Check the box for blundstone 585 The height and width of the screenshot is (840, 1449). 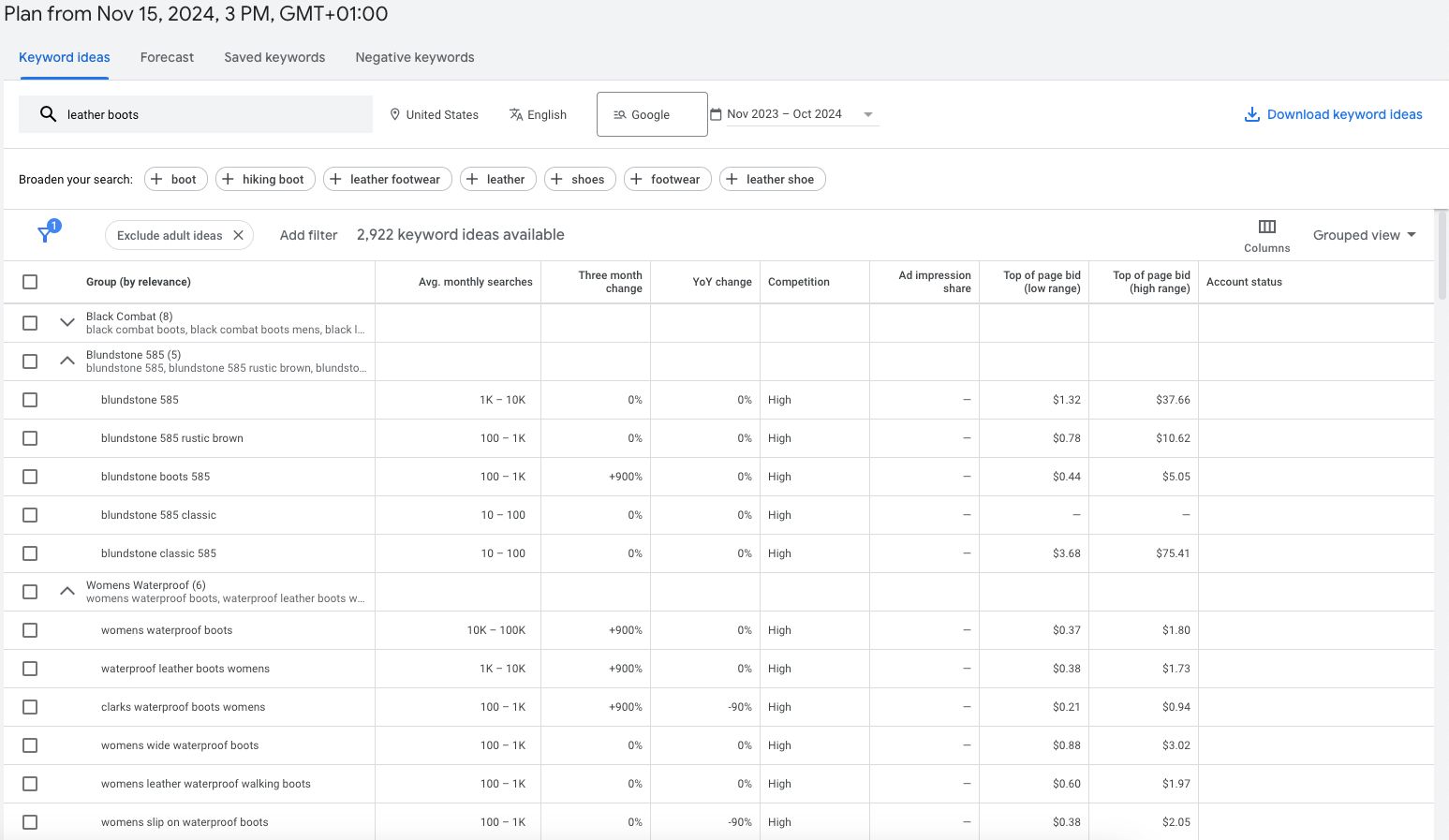point(30,400)
